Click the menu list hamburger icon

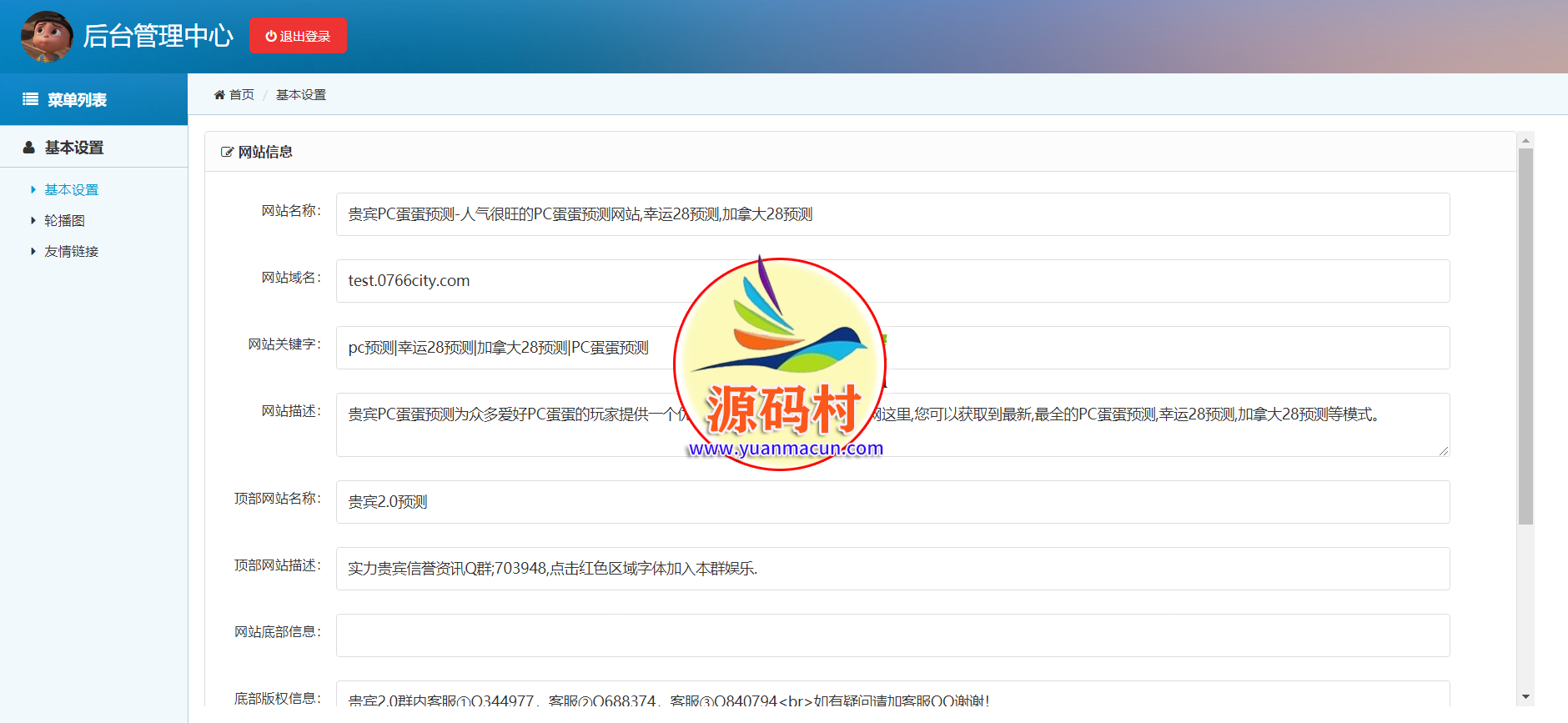(x=30, y=99)
